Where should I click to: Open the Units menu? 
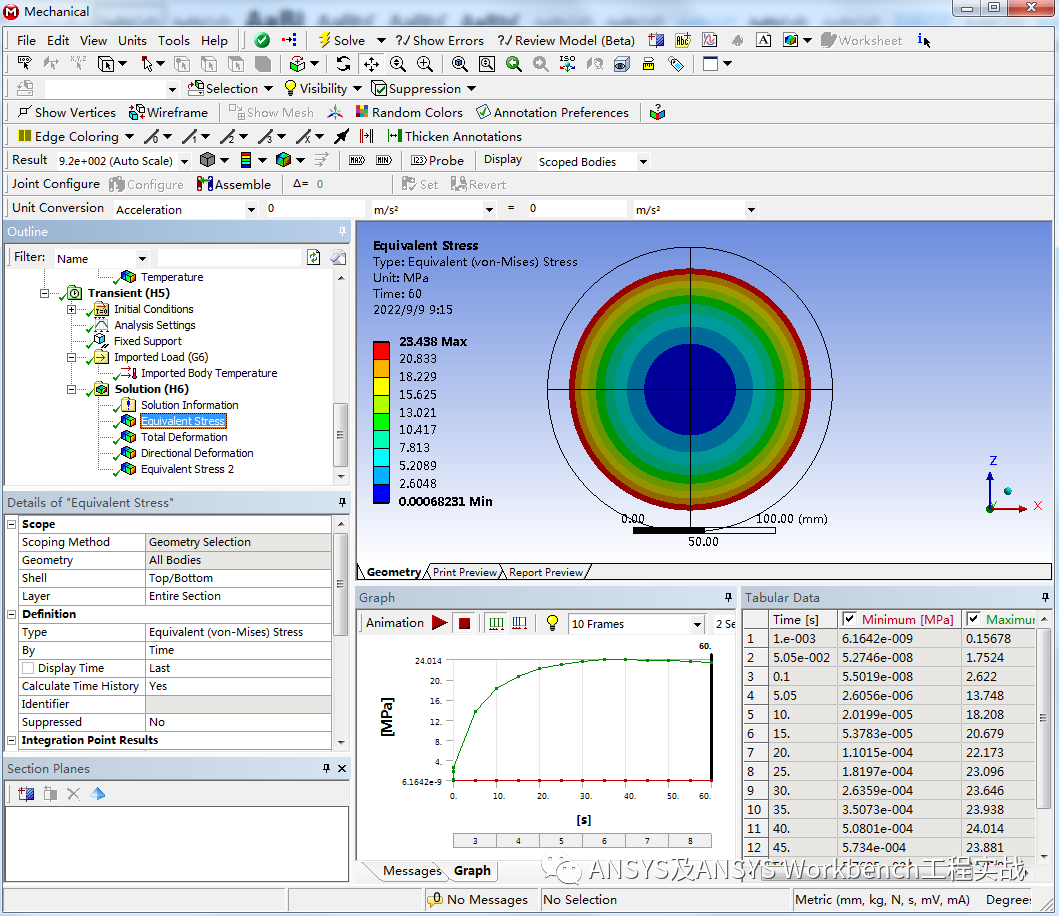[x=132, y=41]
